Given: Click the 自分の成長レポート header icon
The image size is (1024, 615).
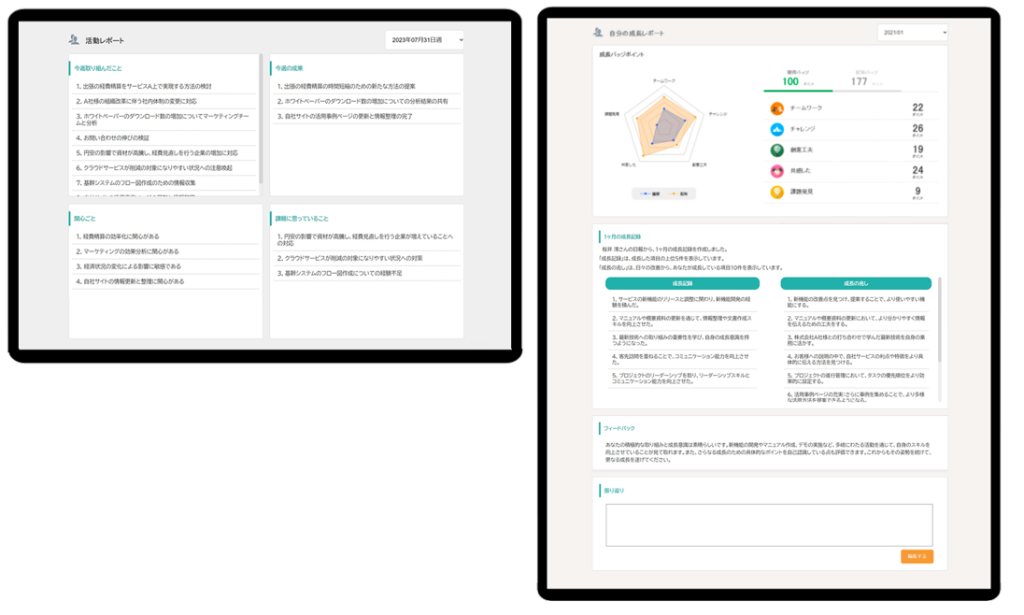Looking at the screenshot, I should 599,33.
